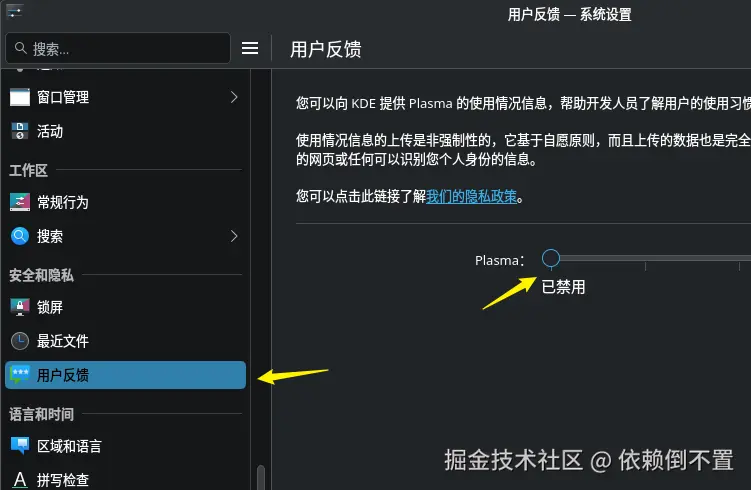Open 最近文件 settings page
This screenshot has height=490, width=751.
[125, 341]
